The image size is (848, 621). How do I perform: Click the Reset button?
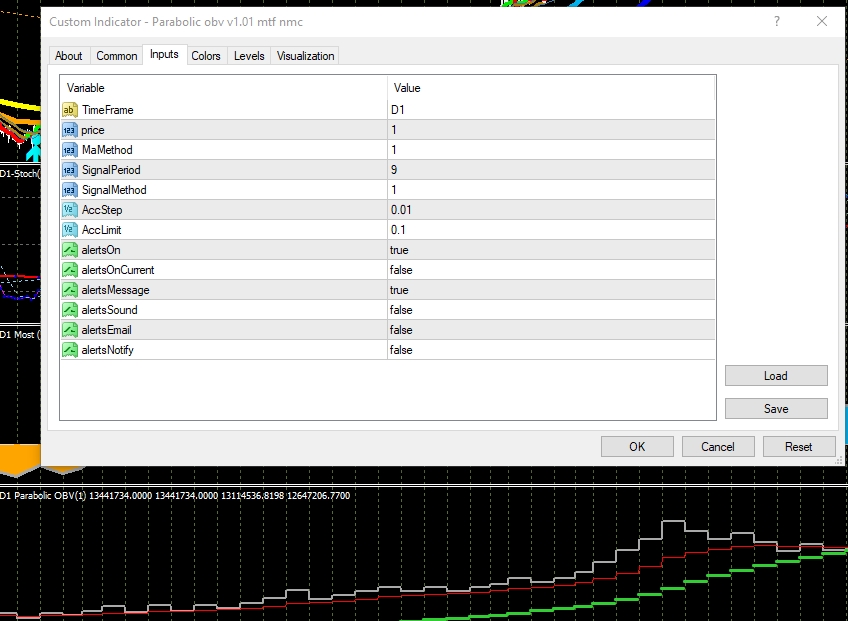tap(799, 447)
